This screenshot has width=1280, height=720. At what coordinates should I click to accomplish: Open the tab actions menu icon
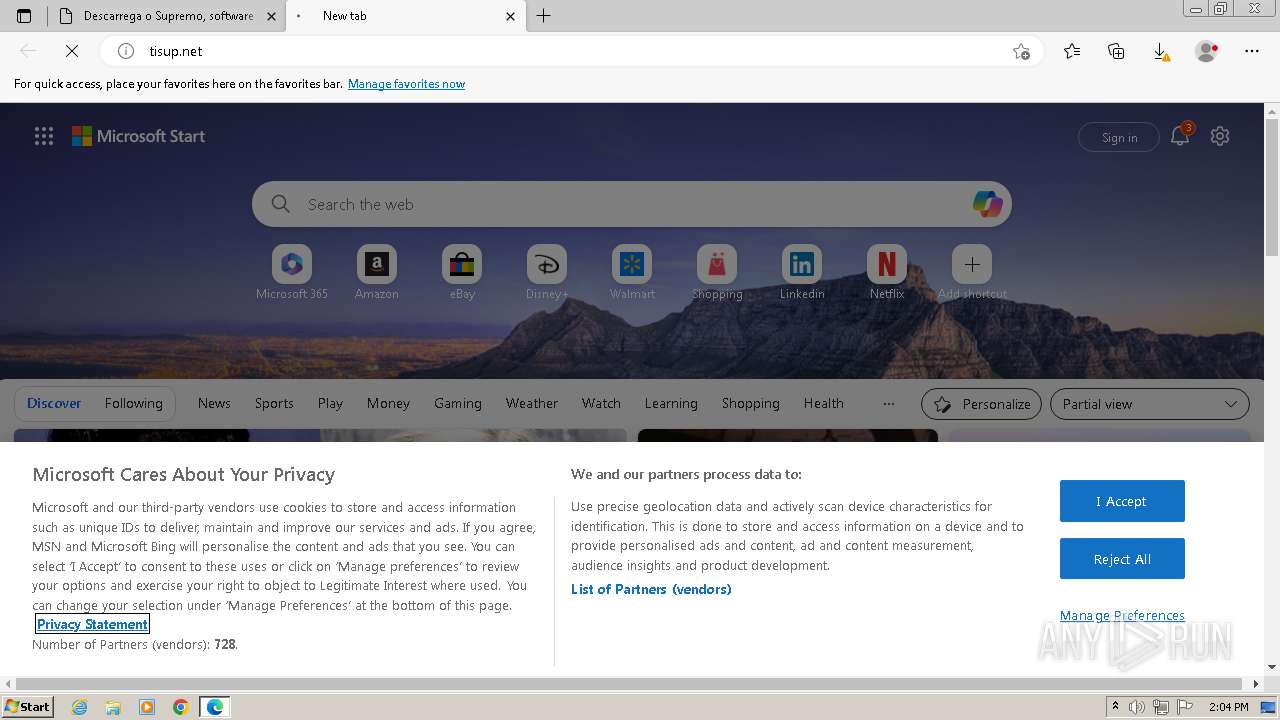coord(24,16)
